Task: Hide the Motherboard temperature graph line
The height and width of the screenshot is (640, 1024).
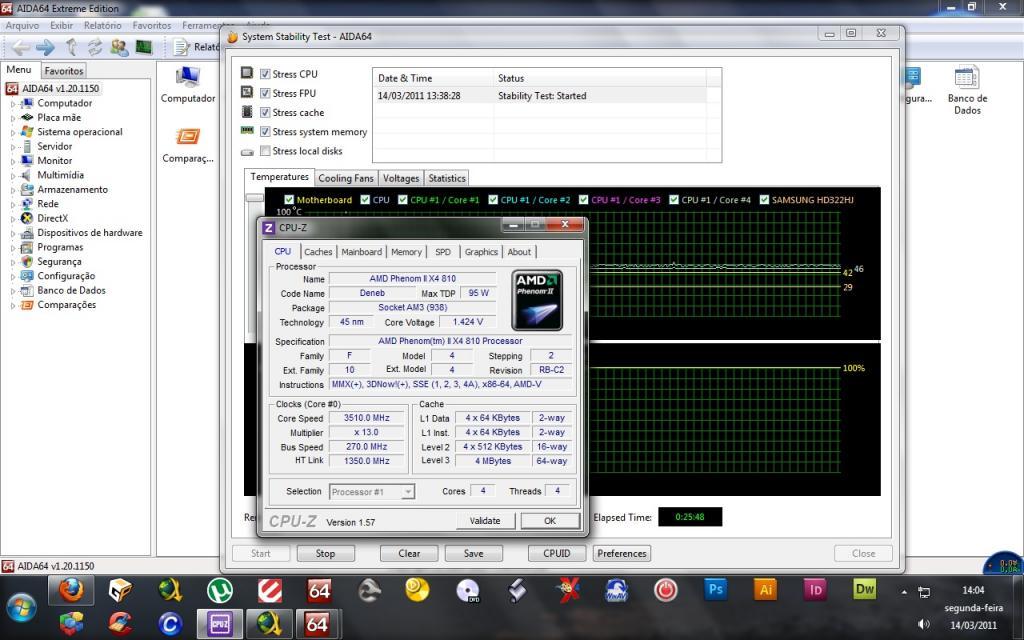Action: coord(289,200)
